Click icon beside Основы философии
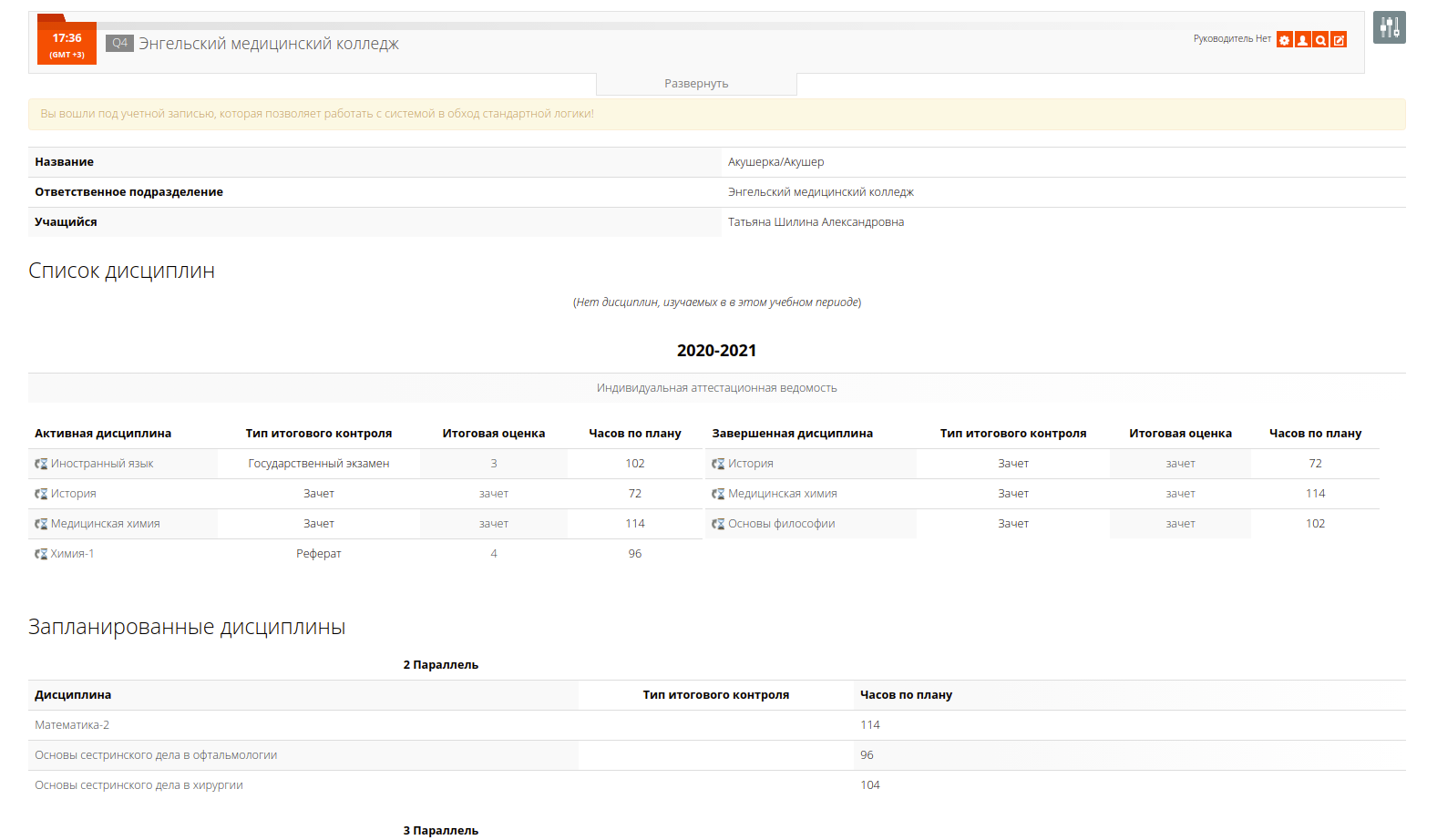The height and width of the screenshot is (840, 1437). click(718, 524)
